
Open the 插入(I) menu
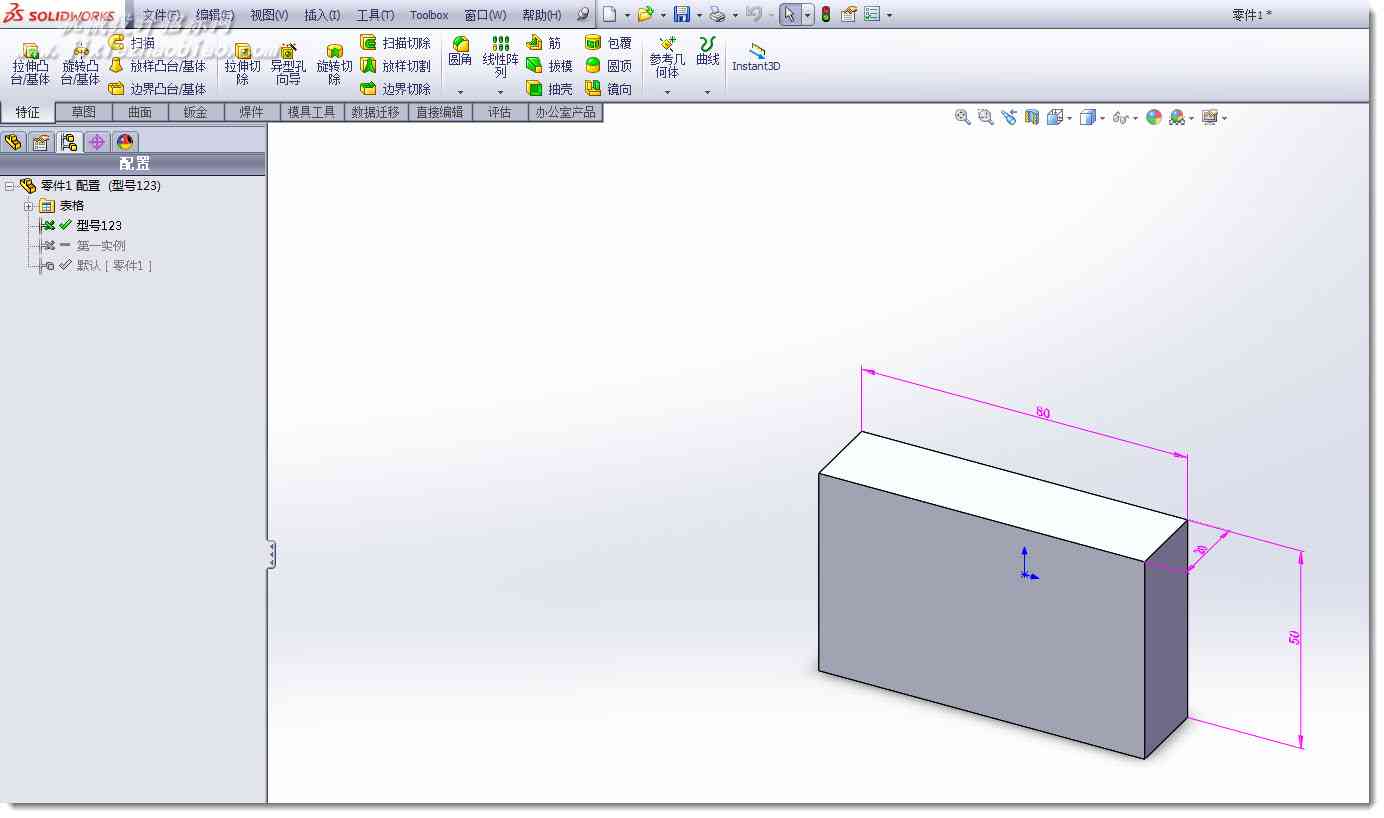tap(322, 15)
